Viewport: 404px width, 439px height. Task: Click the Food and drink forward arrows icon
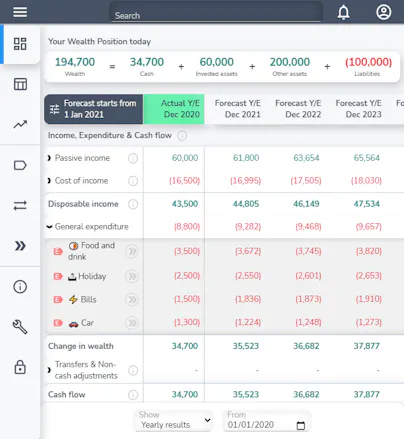click(x=132, y=252)
